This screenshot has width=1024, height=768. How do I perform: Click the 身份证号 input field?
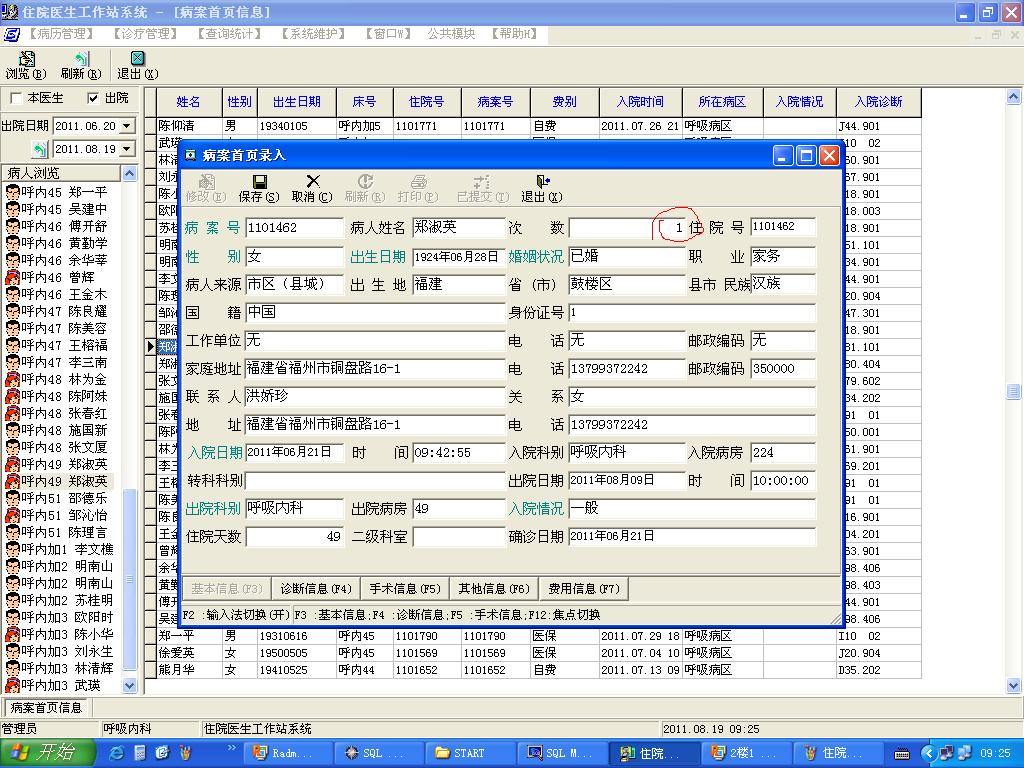point(692,312)
